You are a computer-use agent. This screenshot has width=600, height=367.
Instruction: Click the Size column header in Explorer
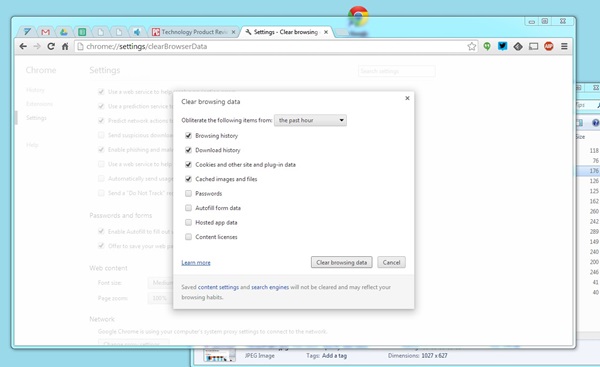580,137
